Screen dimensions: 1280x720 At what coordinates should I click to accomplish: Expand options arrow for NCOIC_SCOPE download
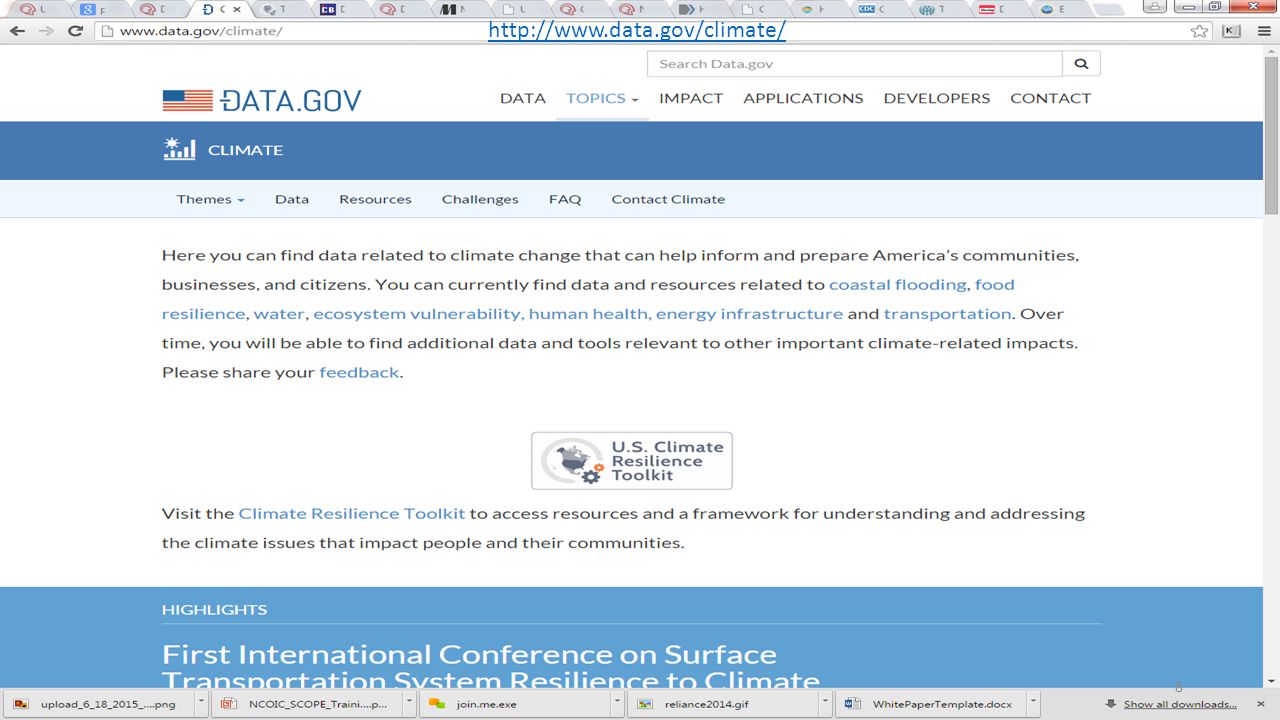pyautogui.click(x=409, y=703)
